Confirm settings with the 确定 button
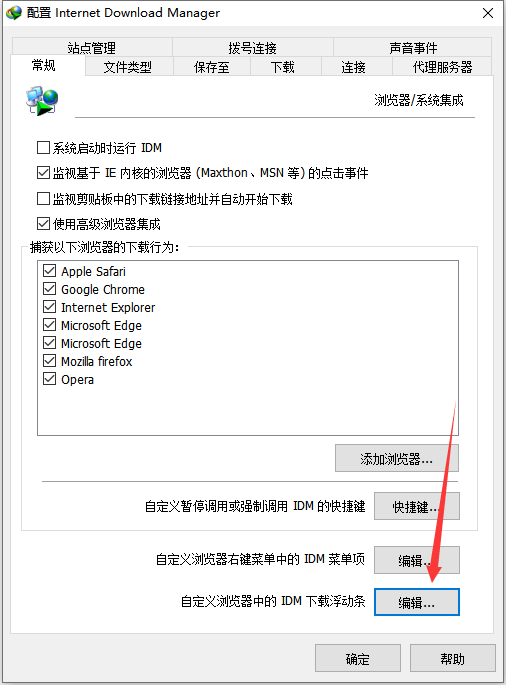Screen dimensions: 506x685 point(358,658)
